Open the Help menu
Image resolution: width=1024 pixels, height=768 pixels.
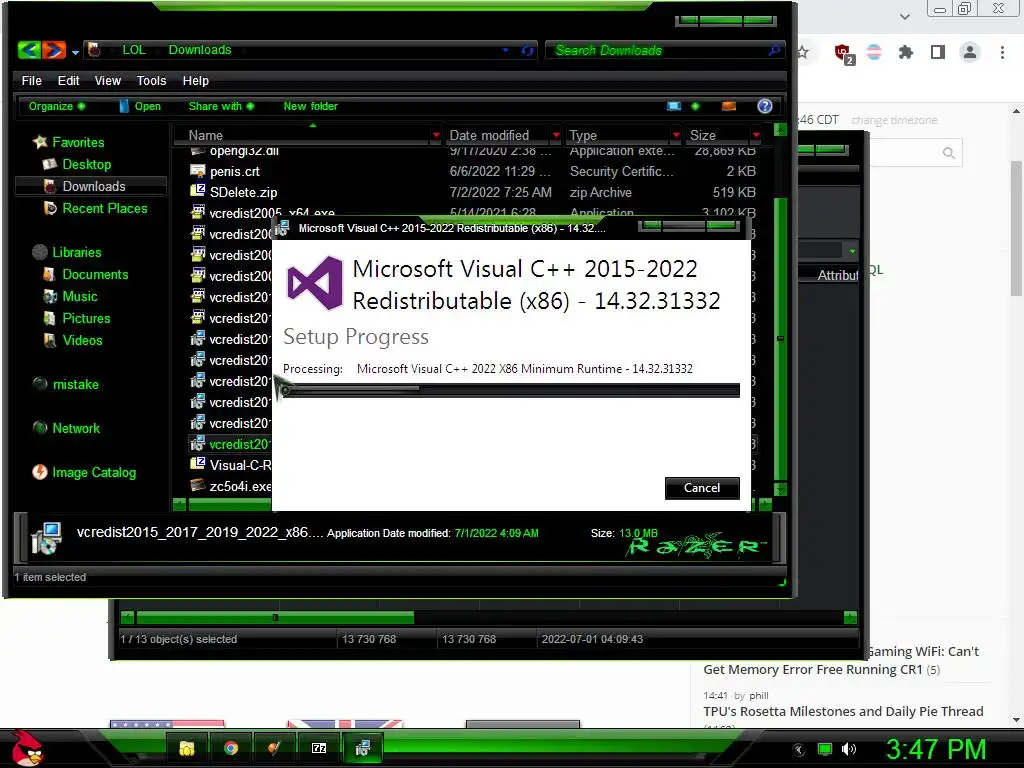click(195, 80)
